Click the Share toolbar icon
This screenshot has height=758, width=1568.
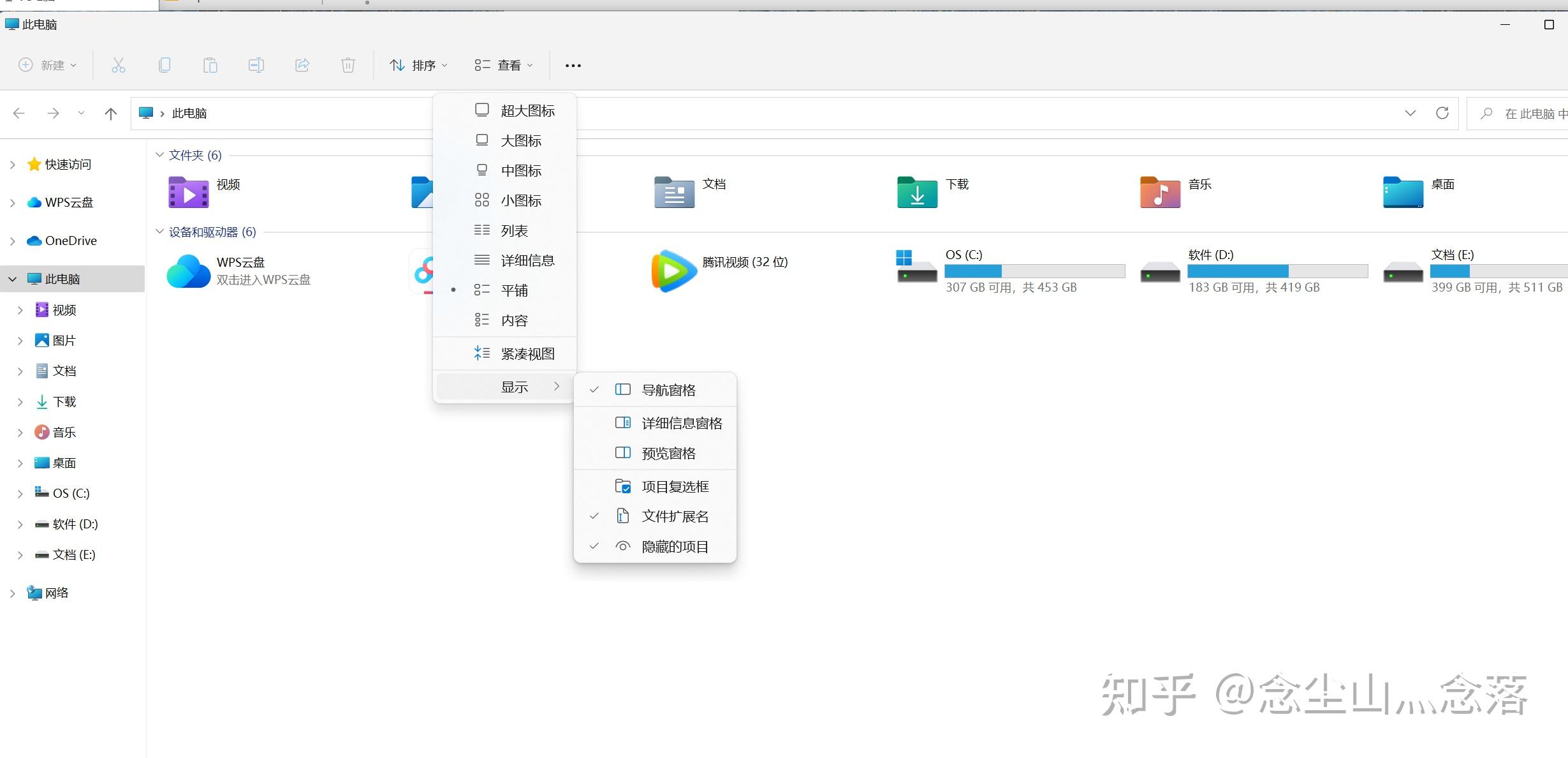[x=302, y=65]
